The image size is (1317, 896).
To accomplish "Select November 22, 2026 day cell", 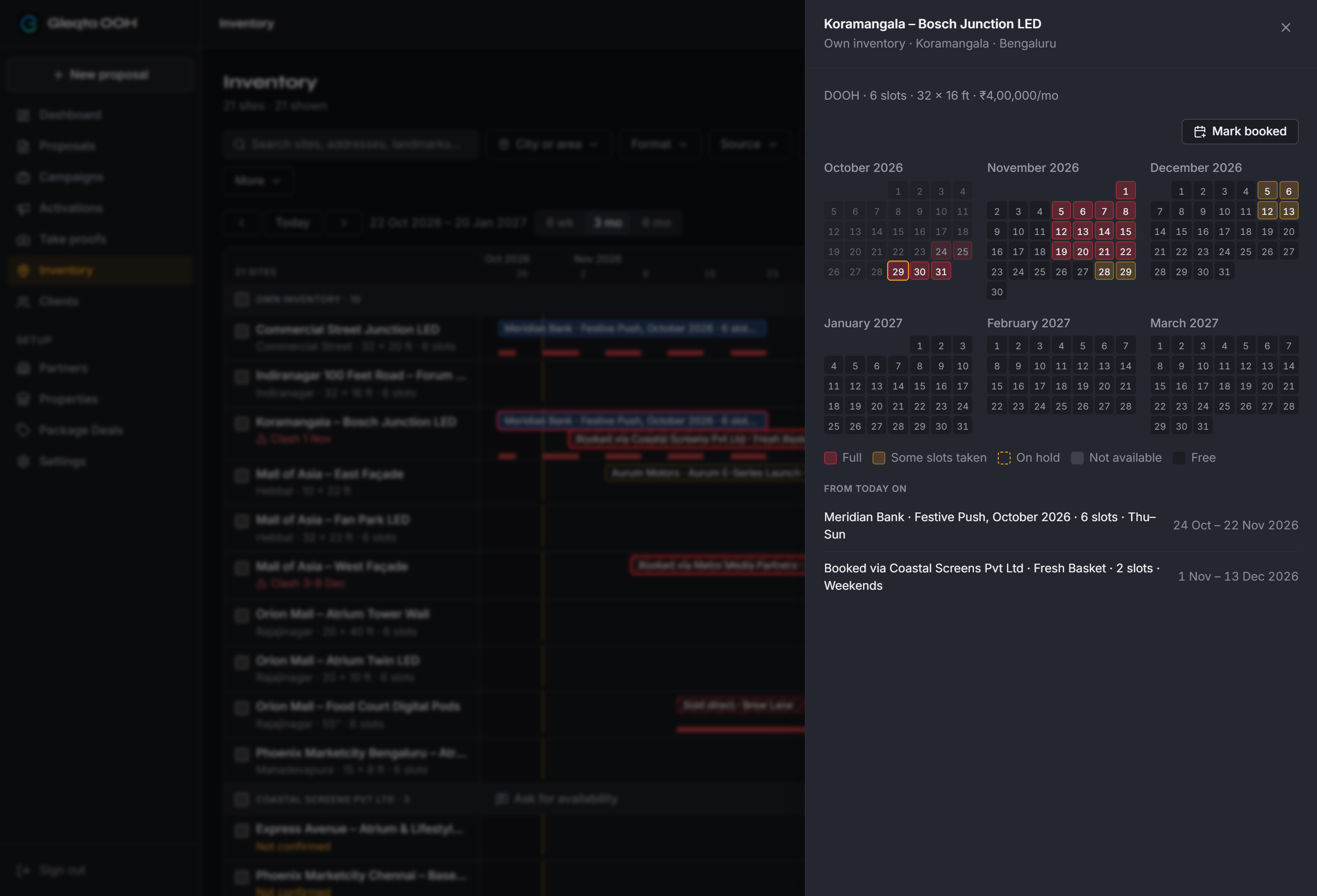I will [1125, 251].
